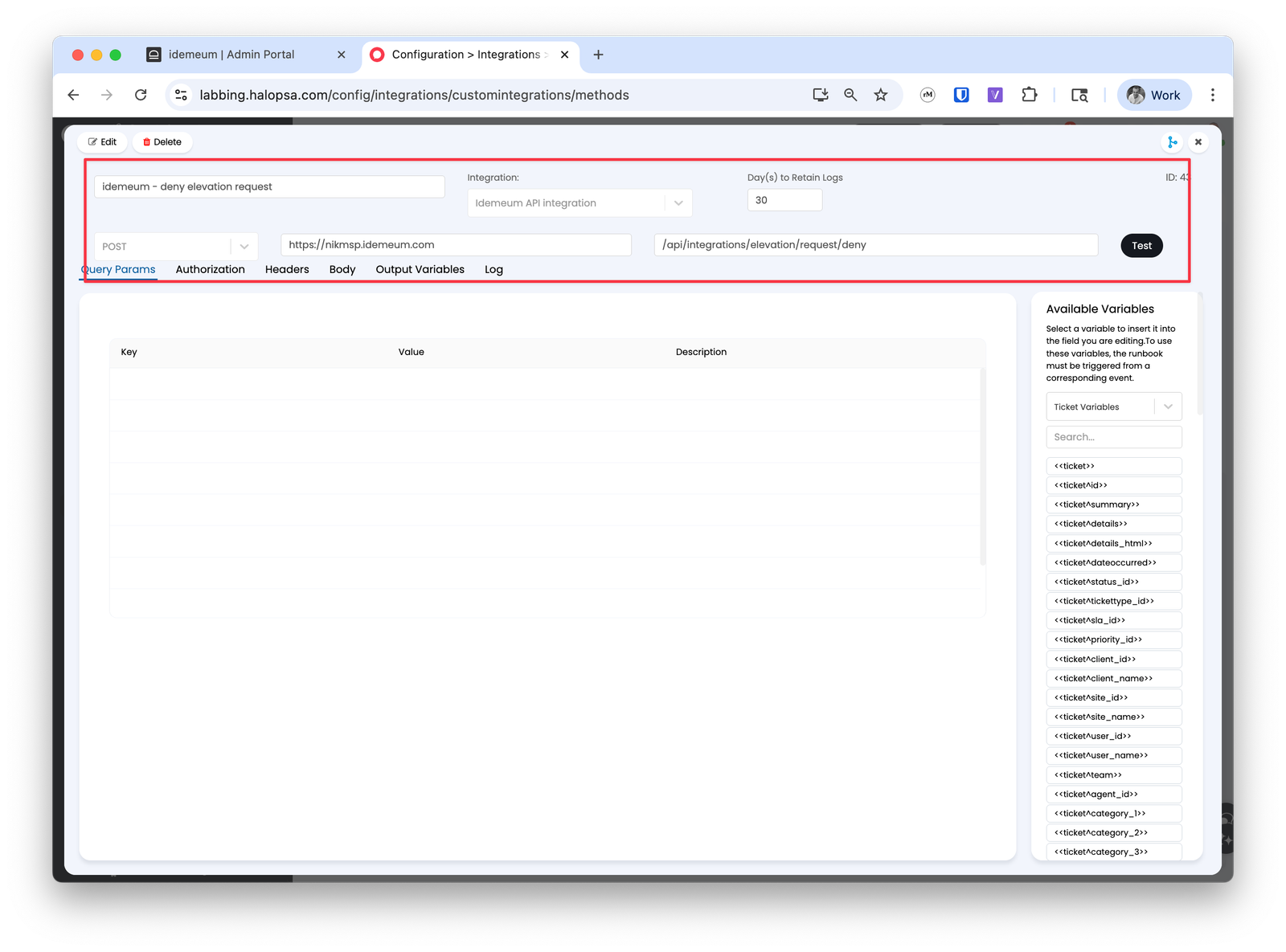Switch to the Query Params tab
The image size is (1286, 952).
[118, 270]
